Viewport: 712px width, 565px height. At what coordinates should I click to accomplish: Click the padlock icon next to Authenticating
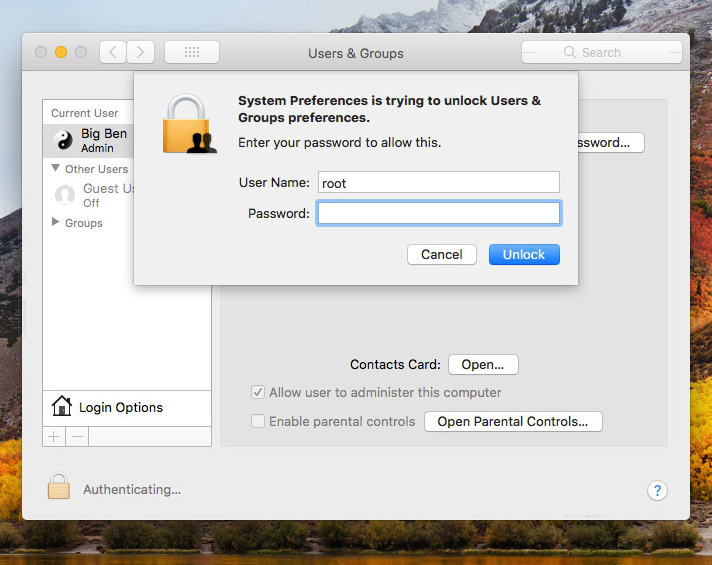tap(59, 486)
